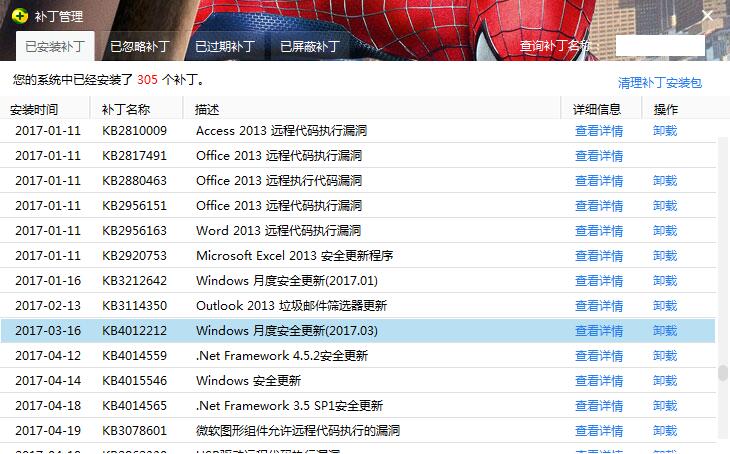The image size is (730, 454).
Task: Uninstall patch KB2880463
Action: pos(665,181)
